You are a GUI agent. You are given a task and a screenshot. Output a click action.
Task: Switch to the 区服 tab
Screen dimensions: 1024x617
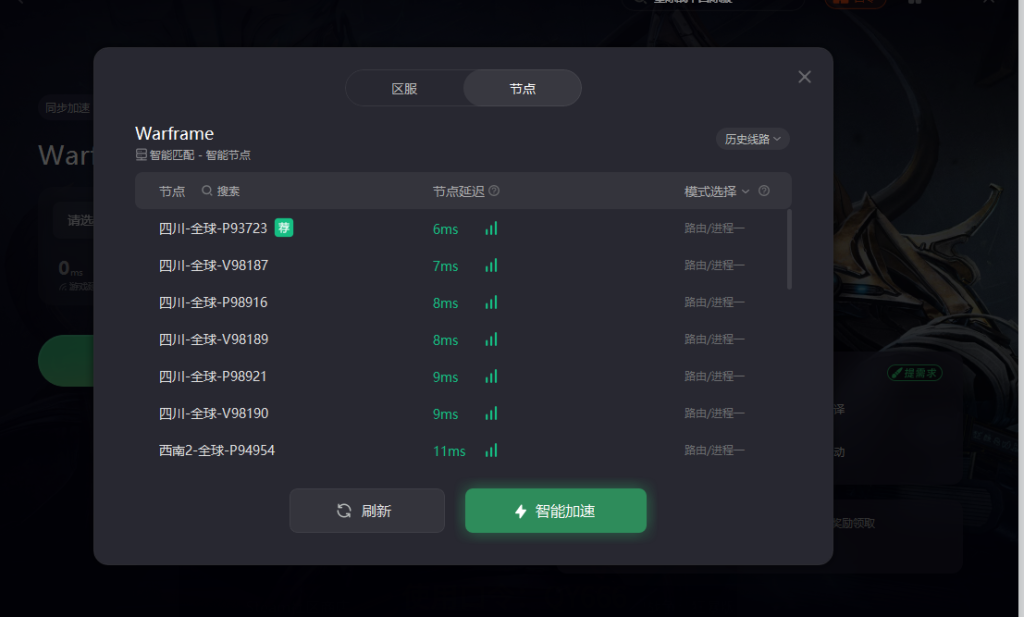click(404, 88)
